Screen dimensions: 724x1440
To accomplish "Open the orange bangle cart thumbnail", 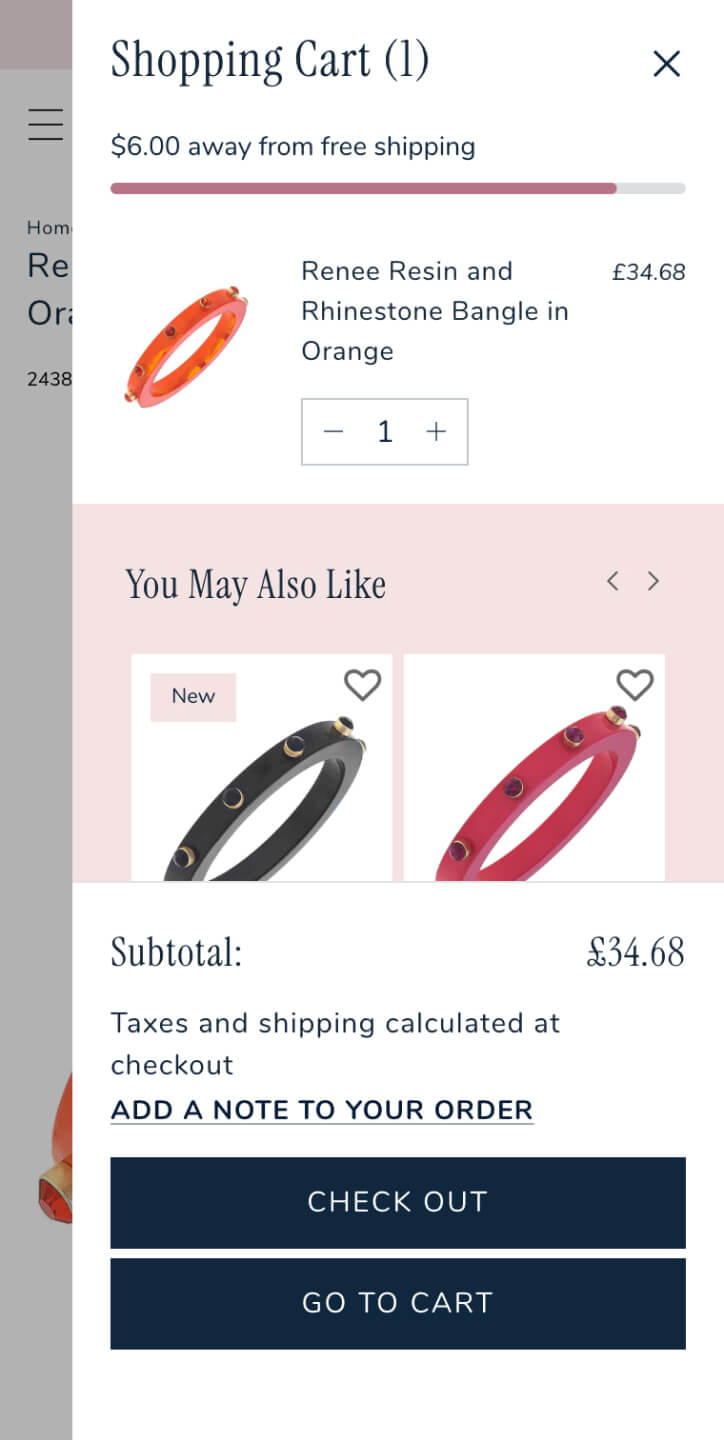I will pos(187,346).
